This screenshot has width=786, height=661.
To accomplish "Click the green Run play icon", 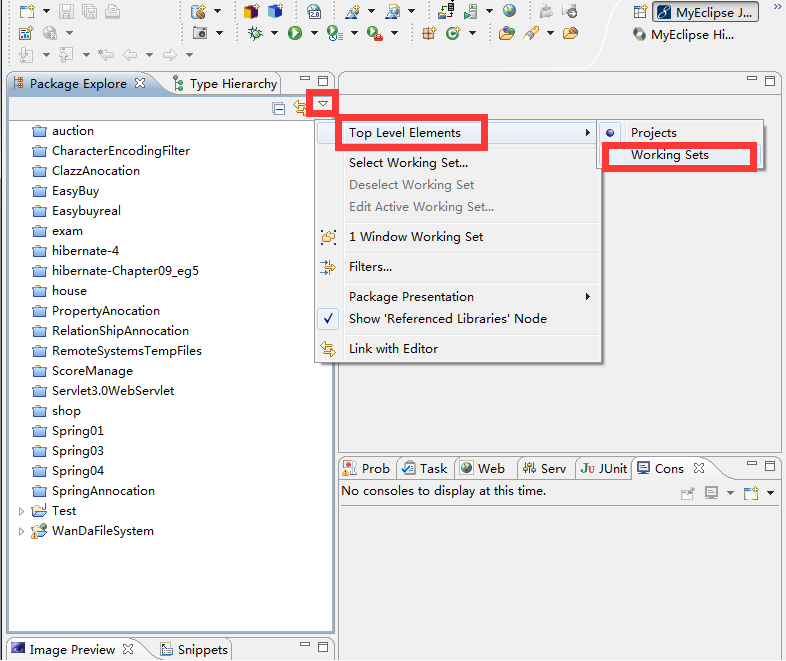I will 295,33.
